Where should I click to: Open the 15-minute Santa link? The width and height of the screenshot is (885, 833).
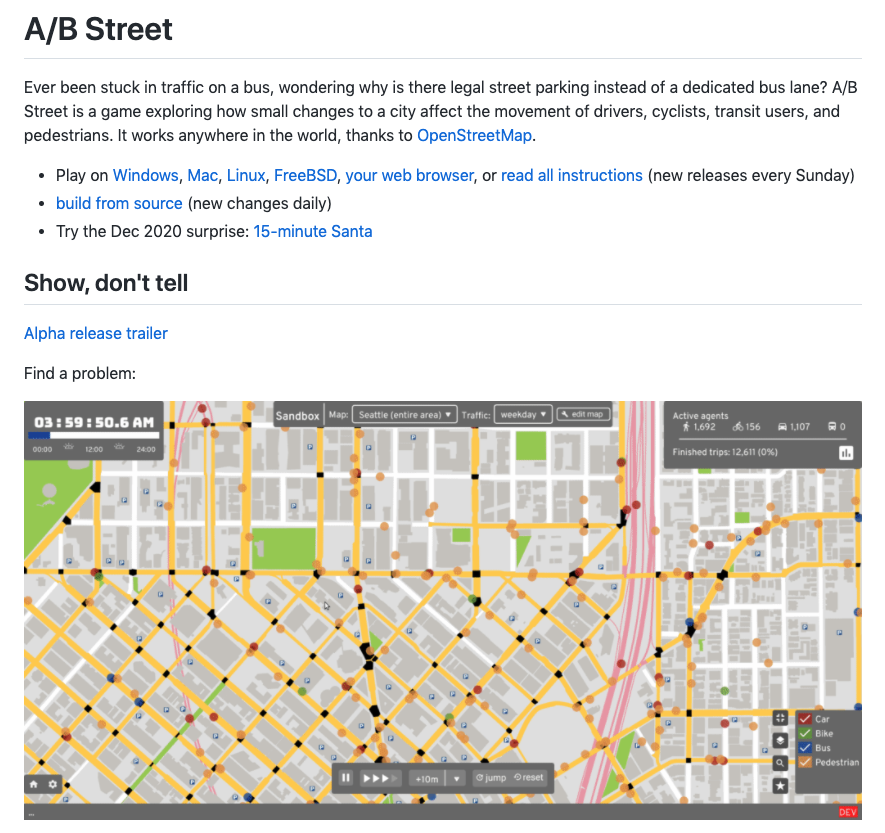point(313,231)
